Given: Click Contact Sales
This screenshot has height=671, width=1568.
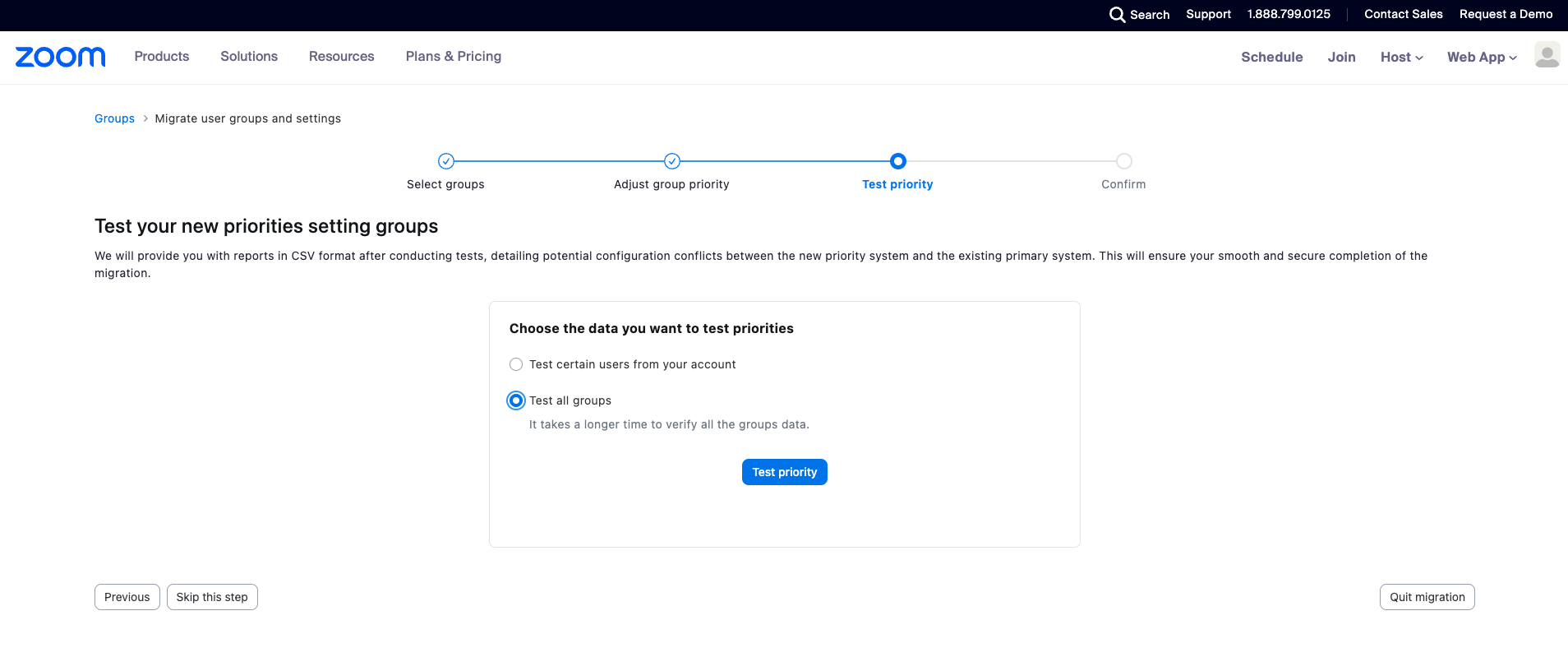Looking at the screenshot, I should (1404, 14).
